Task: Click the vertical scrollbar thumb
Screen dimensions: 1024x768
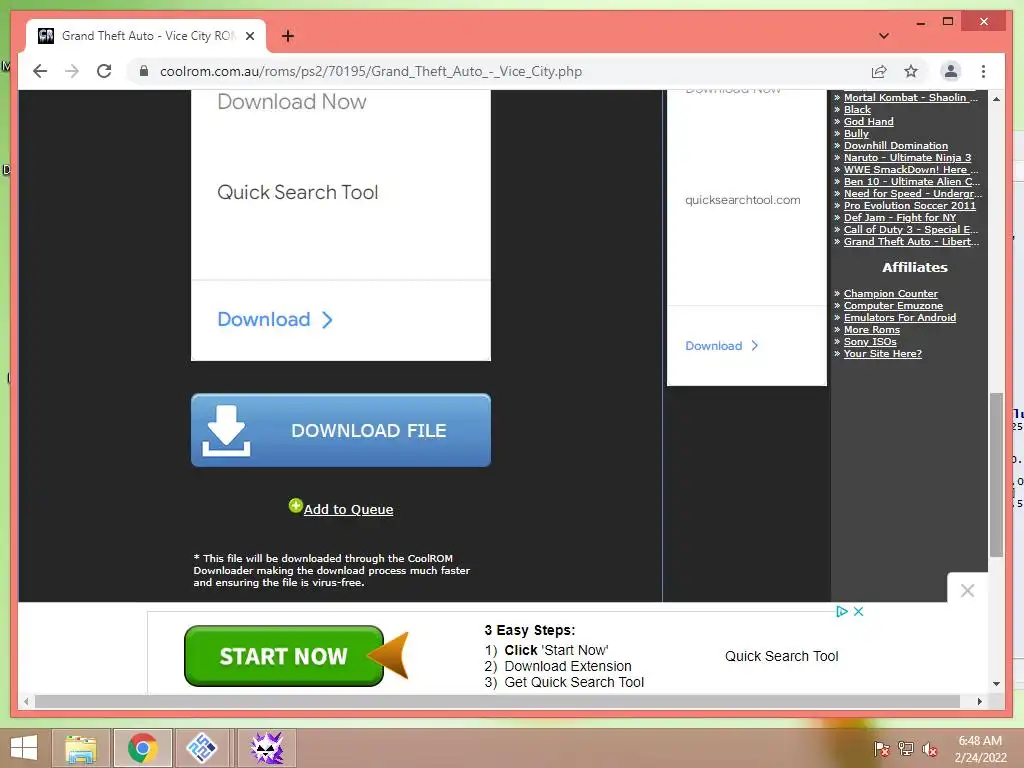Action: tap(996, 475)
